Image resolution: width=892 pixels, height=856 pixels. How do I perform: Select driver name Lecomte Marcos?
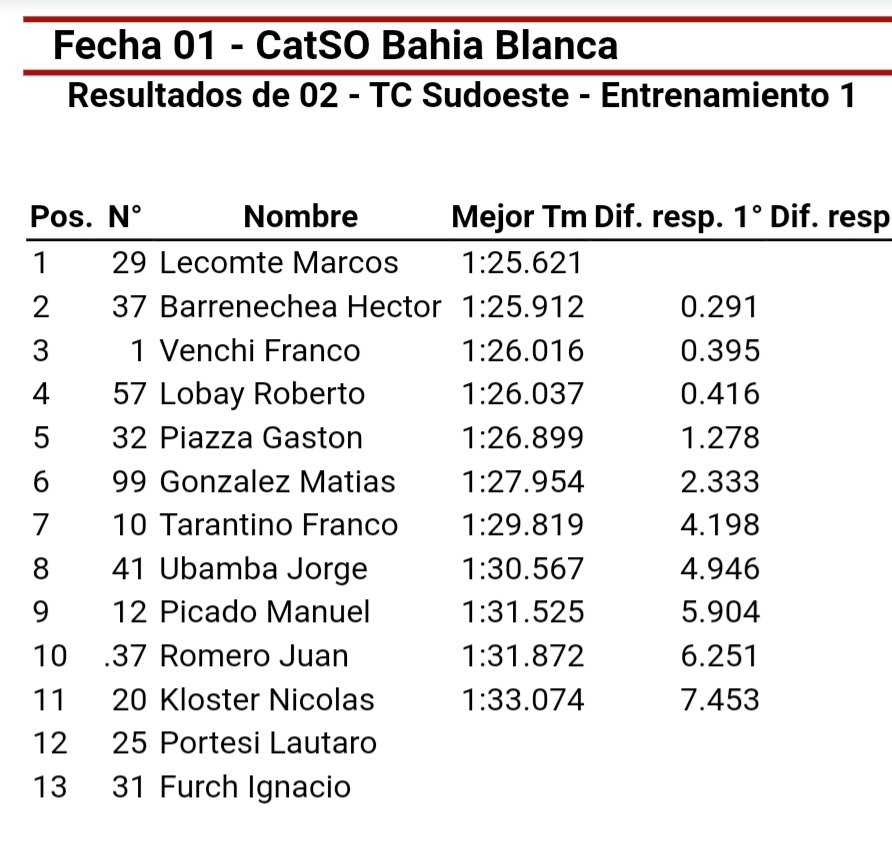coord(279,263)
